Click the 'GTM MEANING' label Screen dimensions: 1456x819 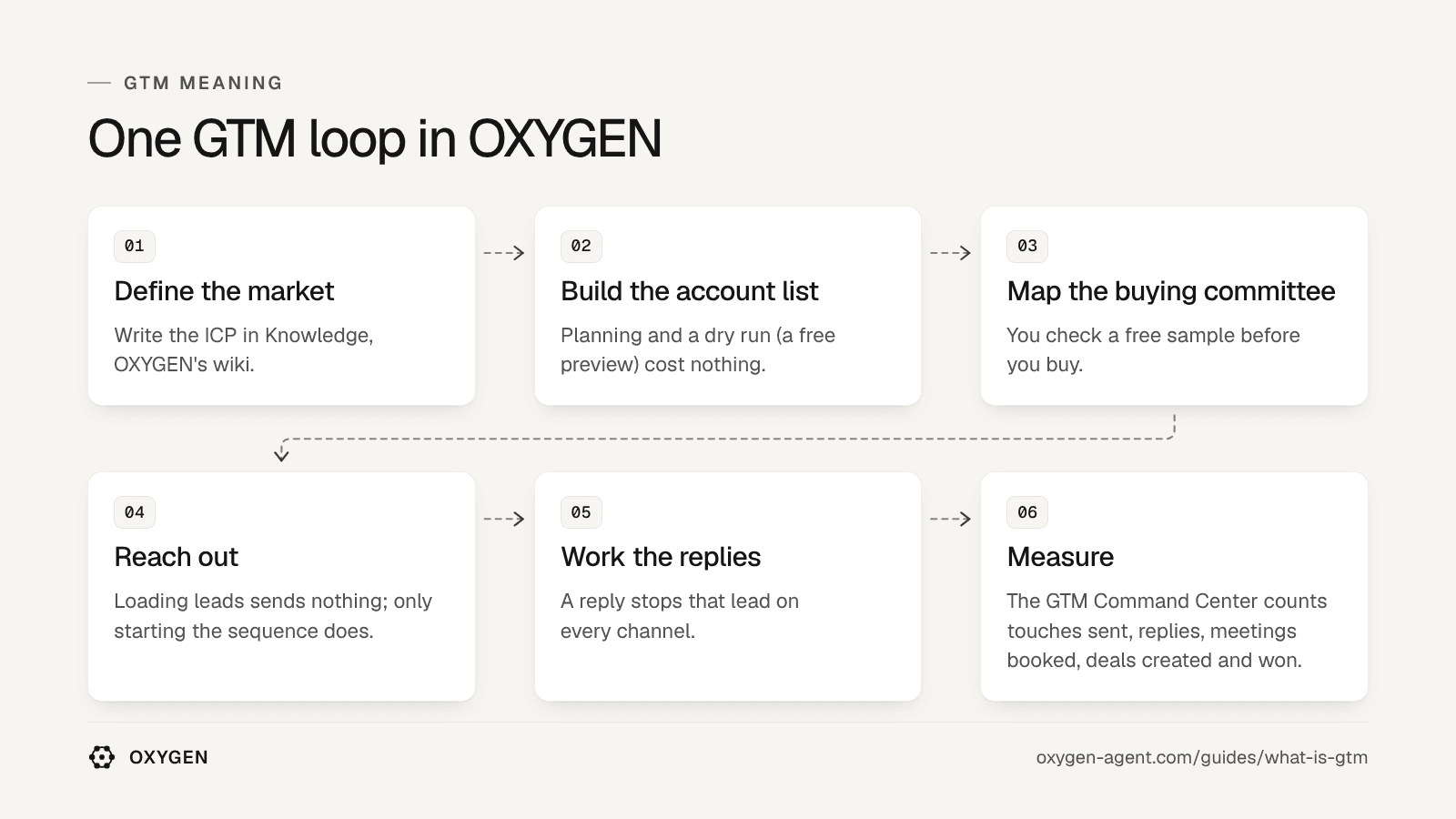click(203, 83)
